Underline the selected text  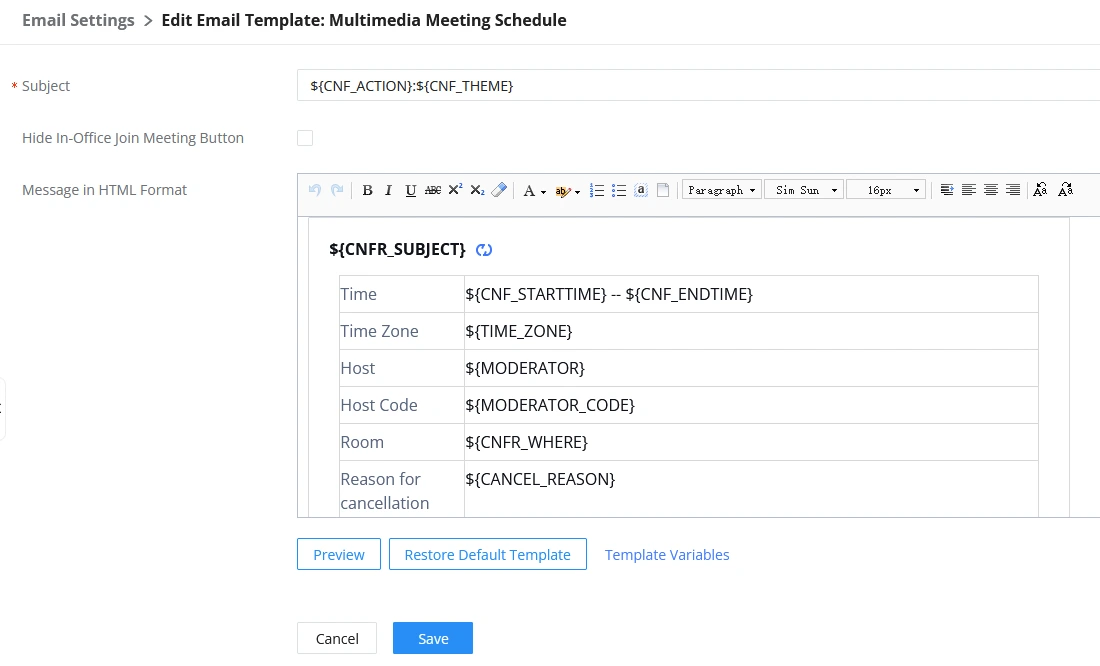[x=410, y=190]
